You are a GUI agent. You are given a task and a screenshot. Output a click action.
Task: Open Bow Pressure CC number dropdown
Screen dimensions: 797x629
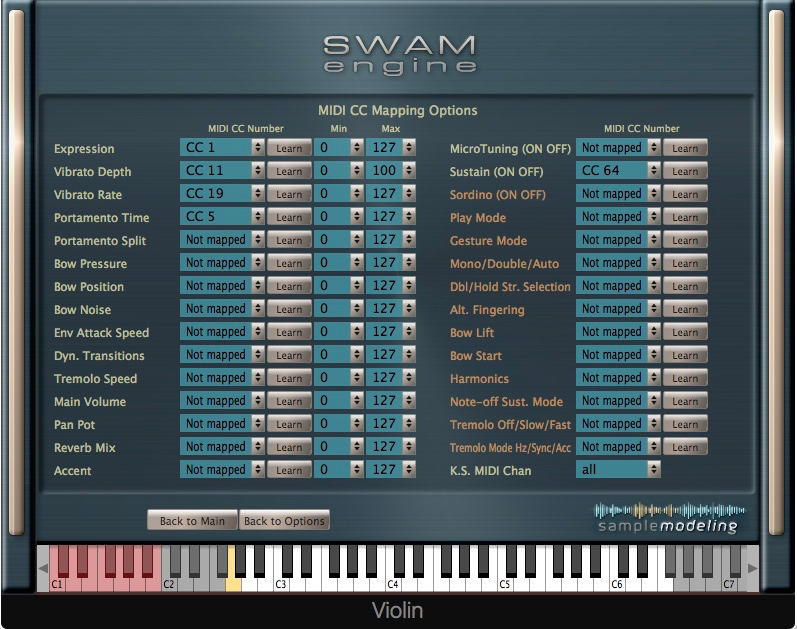pyautogui.click(x=222, y=263)
